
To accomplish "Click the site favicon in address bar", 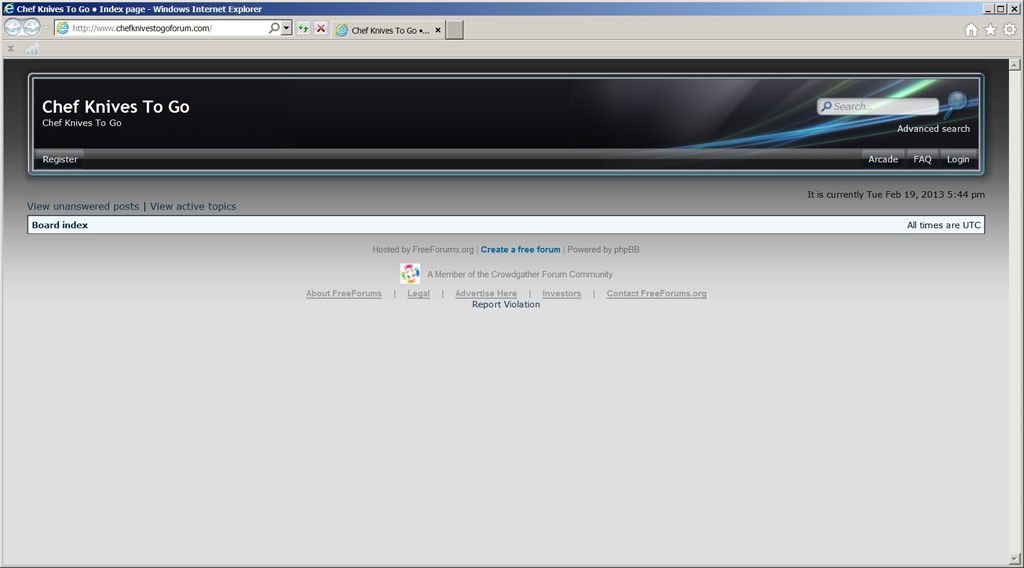I will (63, 28).
